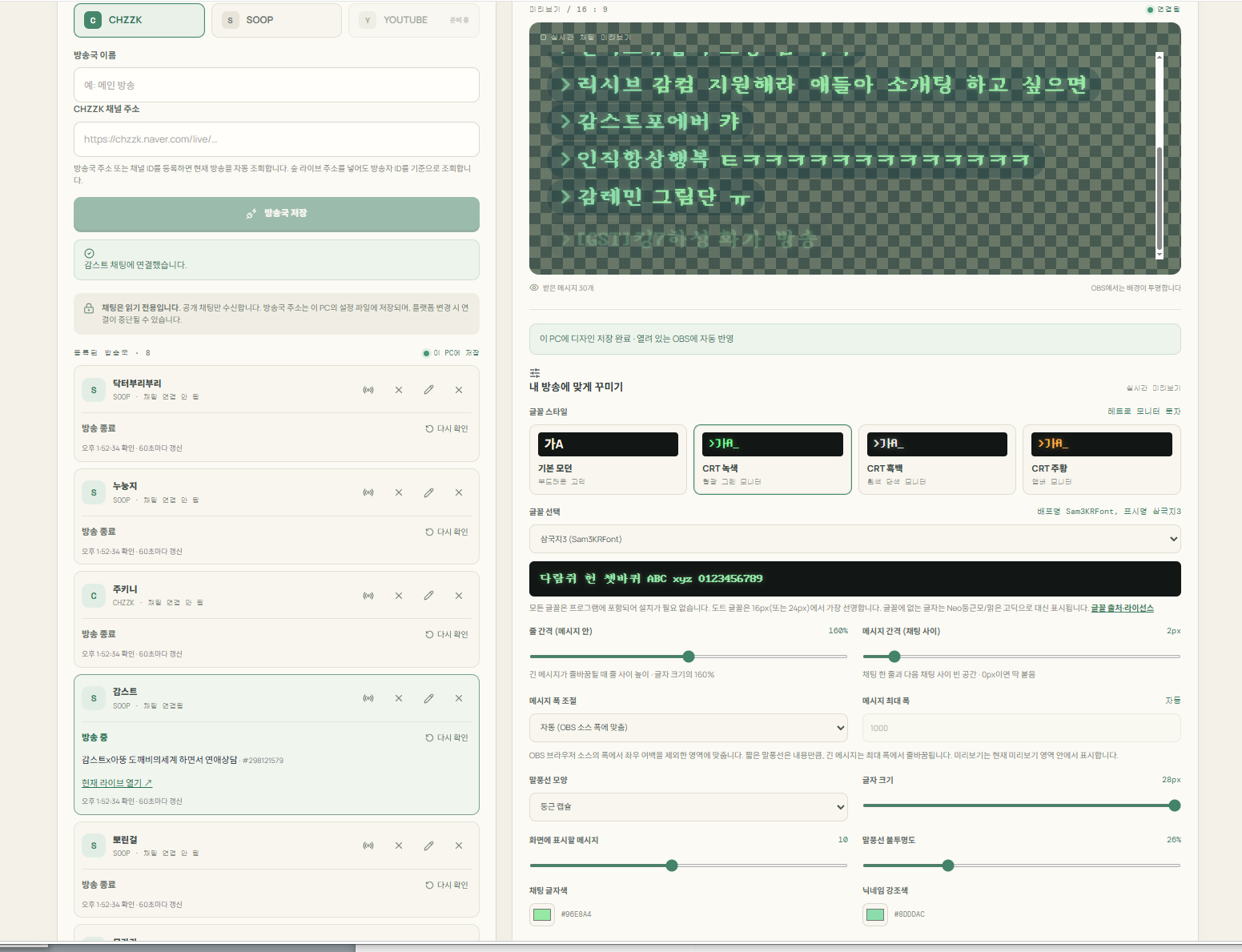Open the 메시지 폭 조절 dropdown

689,727
